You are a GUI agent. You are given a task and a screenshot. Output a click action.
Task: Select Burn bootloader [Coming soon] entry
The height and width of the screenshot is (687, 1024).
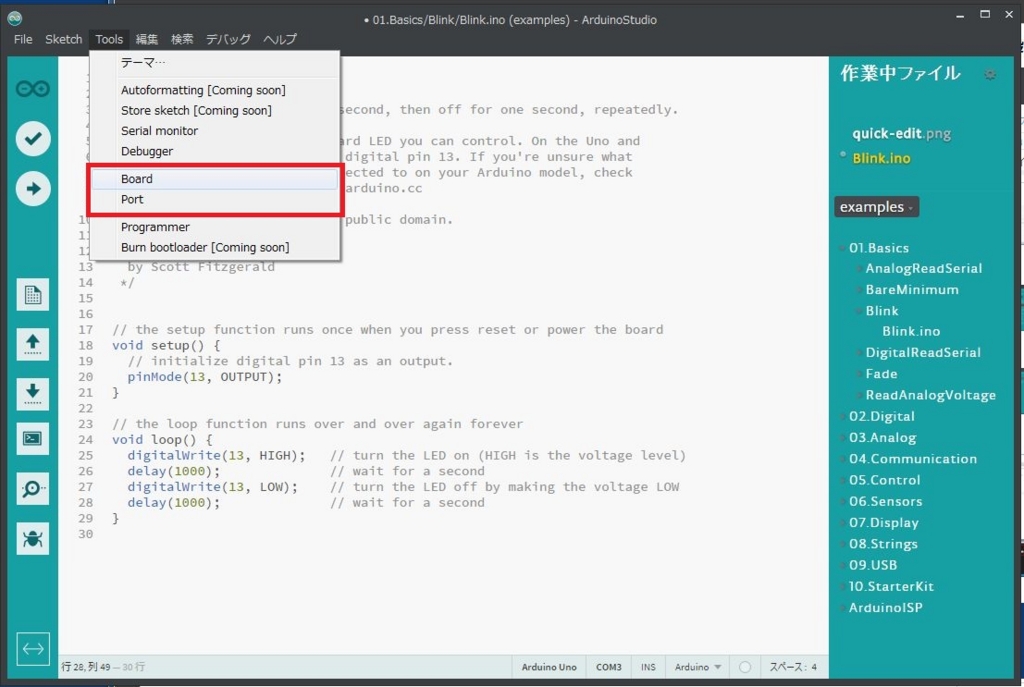[x=214, y=247]
